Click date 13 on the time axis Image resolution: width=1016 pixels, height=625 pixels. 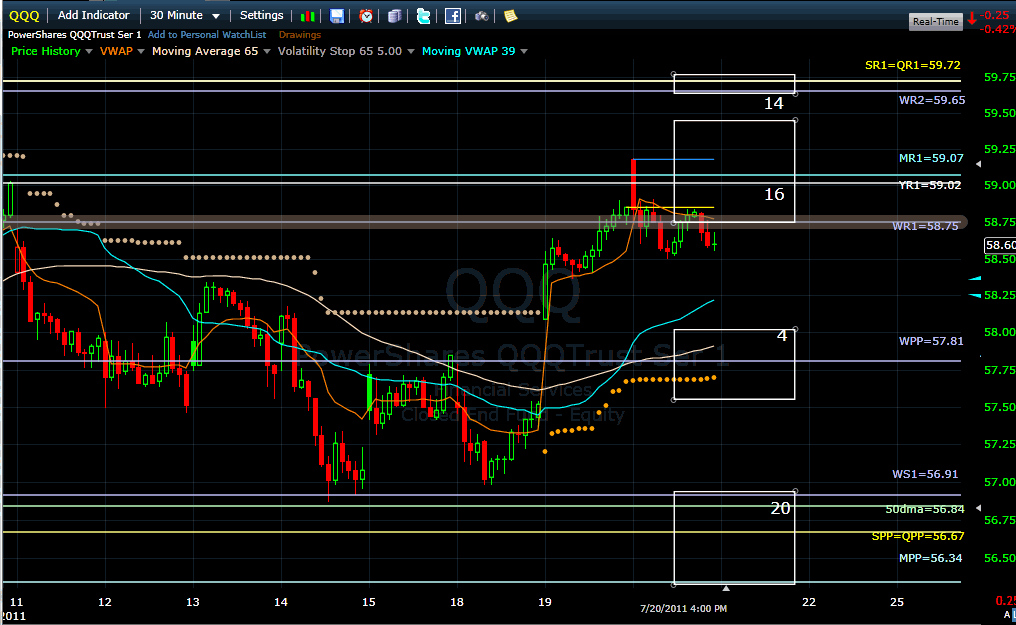(x=192, y=602)
